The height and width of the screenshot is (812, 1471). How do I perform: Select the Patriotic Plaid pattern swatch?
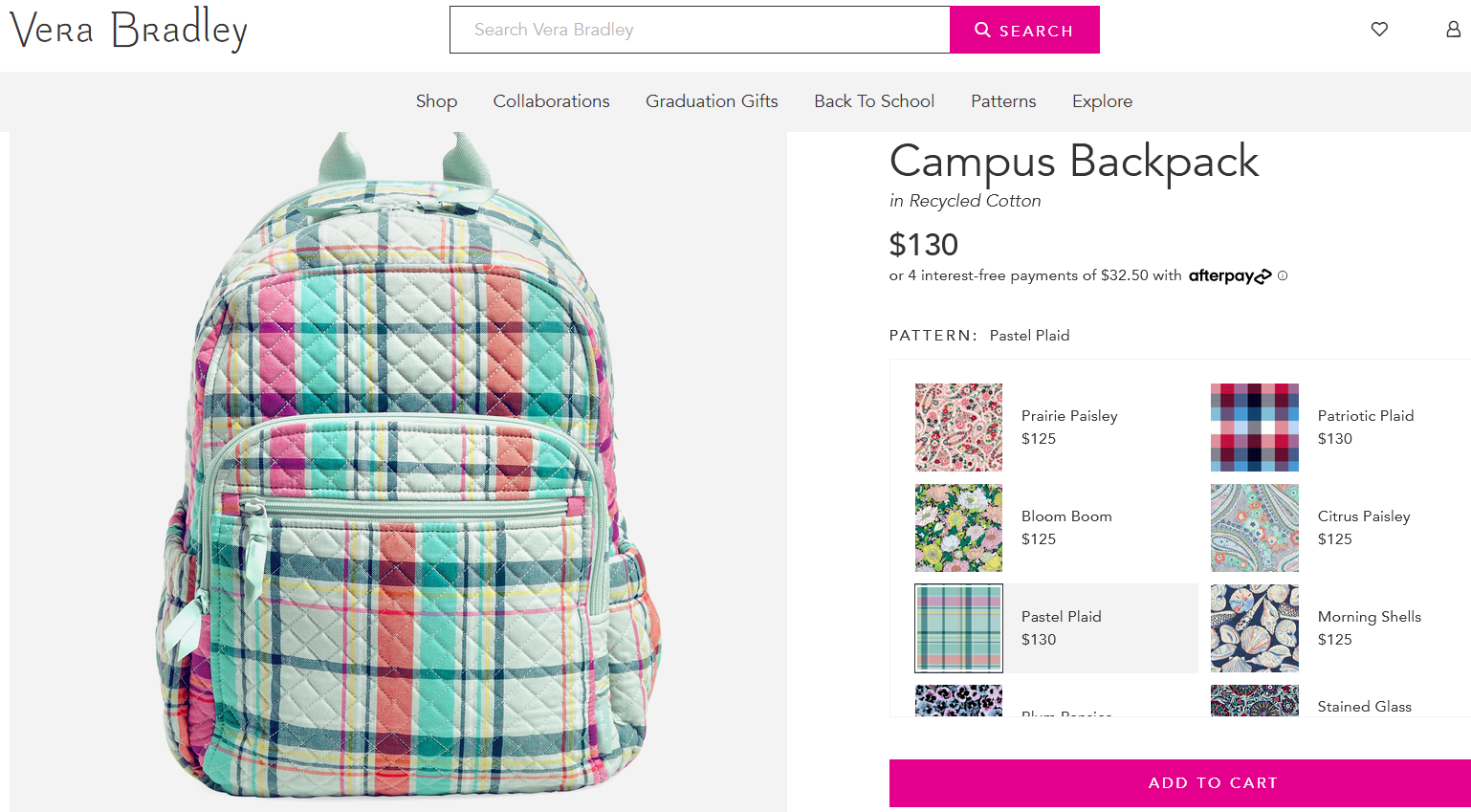pyautogui.click(x=1255, y=428)
